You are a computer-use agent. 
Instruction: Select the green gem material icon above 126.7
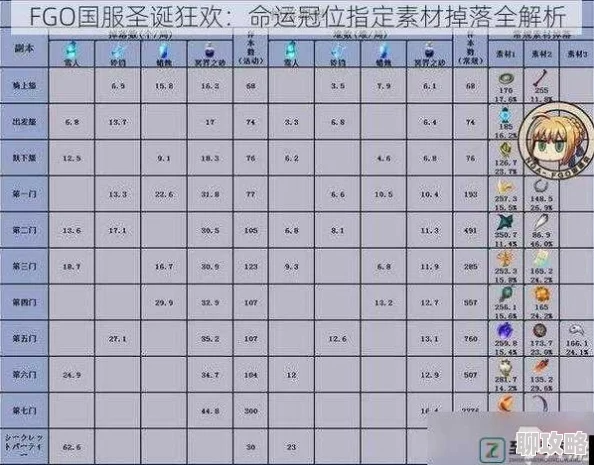[505, 150]
